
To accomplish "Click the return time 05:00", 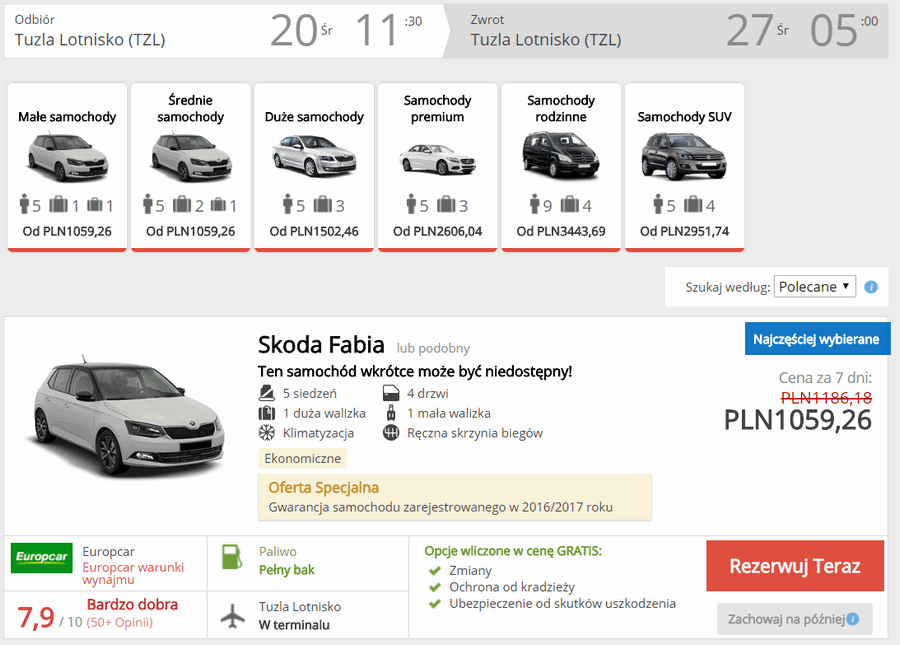I will (x=844, y=30).
